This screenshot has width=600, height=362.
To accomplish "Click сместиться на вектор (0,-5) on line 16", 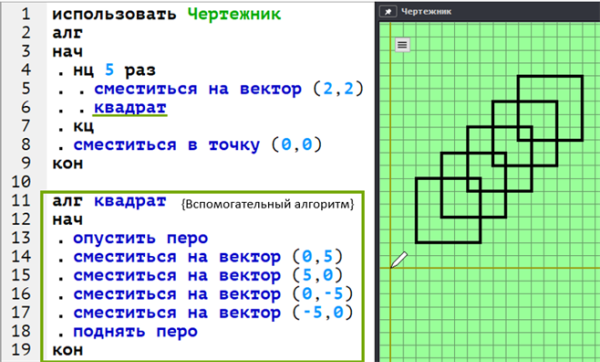I will pos(213,294).
